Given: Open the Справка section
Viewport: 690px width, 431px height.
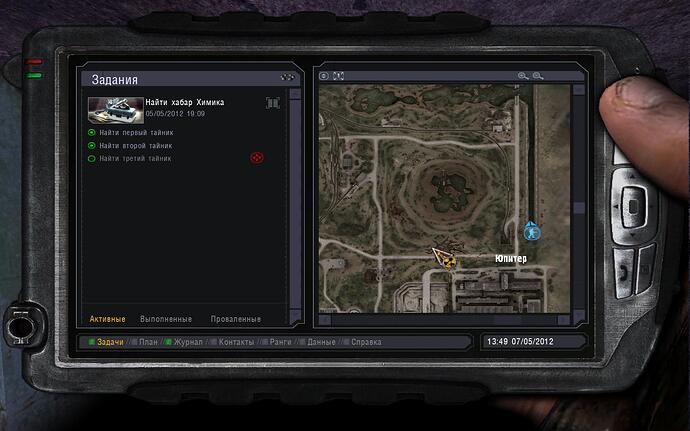Looking at the screenshot, I should click(364, 342).
